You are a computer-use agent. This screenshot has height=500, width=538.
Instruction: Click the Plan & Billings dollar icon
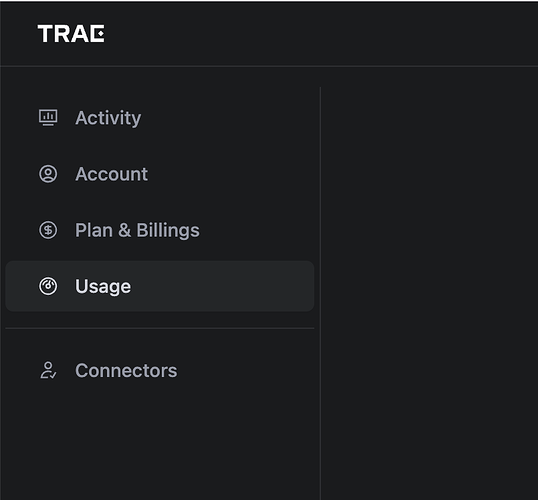[48, 230]
